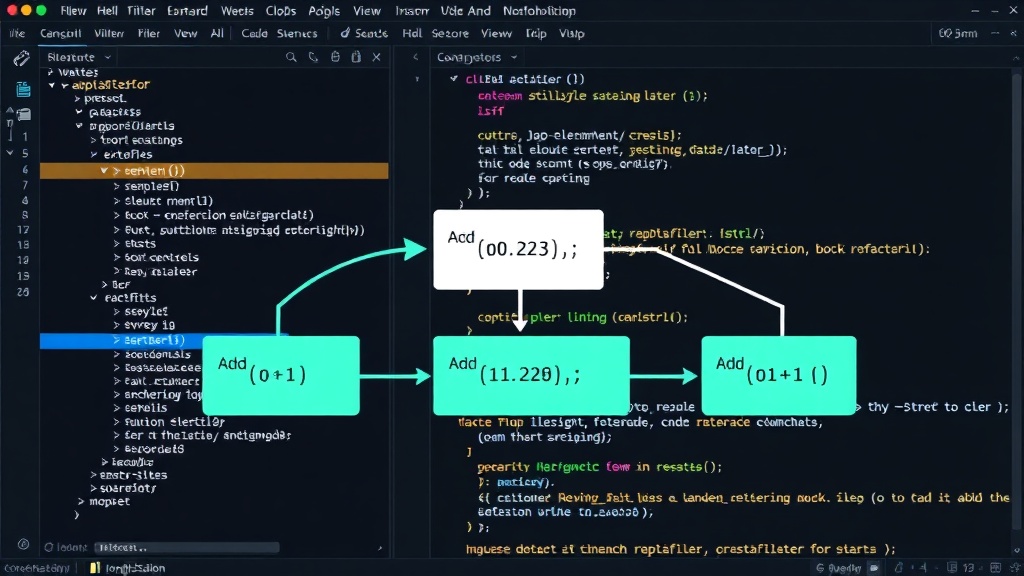This screenshot has width=1024, height=576.
Task: Click the clipboard icon left of sidebar close X
Action: click(356, 57)
